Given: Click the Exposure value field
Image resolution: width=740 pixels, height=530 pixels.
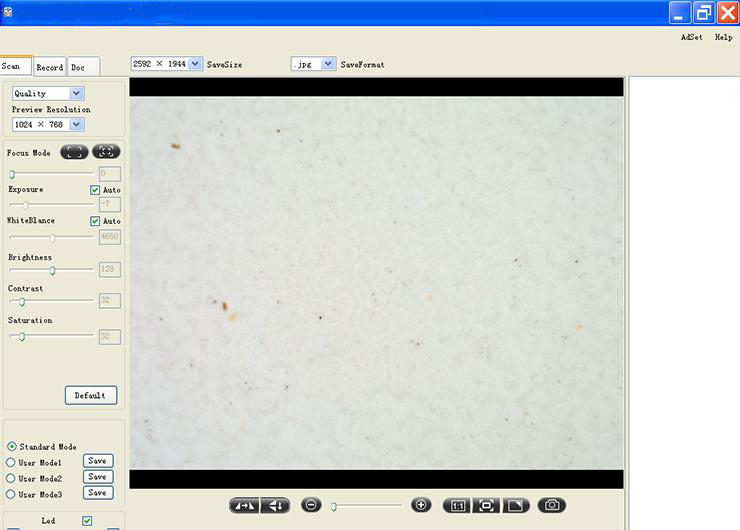Looking at the screenshot, I should point(109,204).
